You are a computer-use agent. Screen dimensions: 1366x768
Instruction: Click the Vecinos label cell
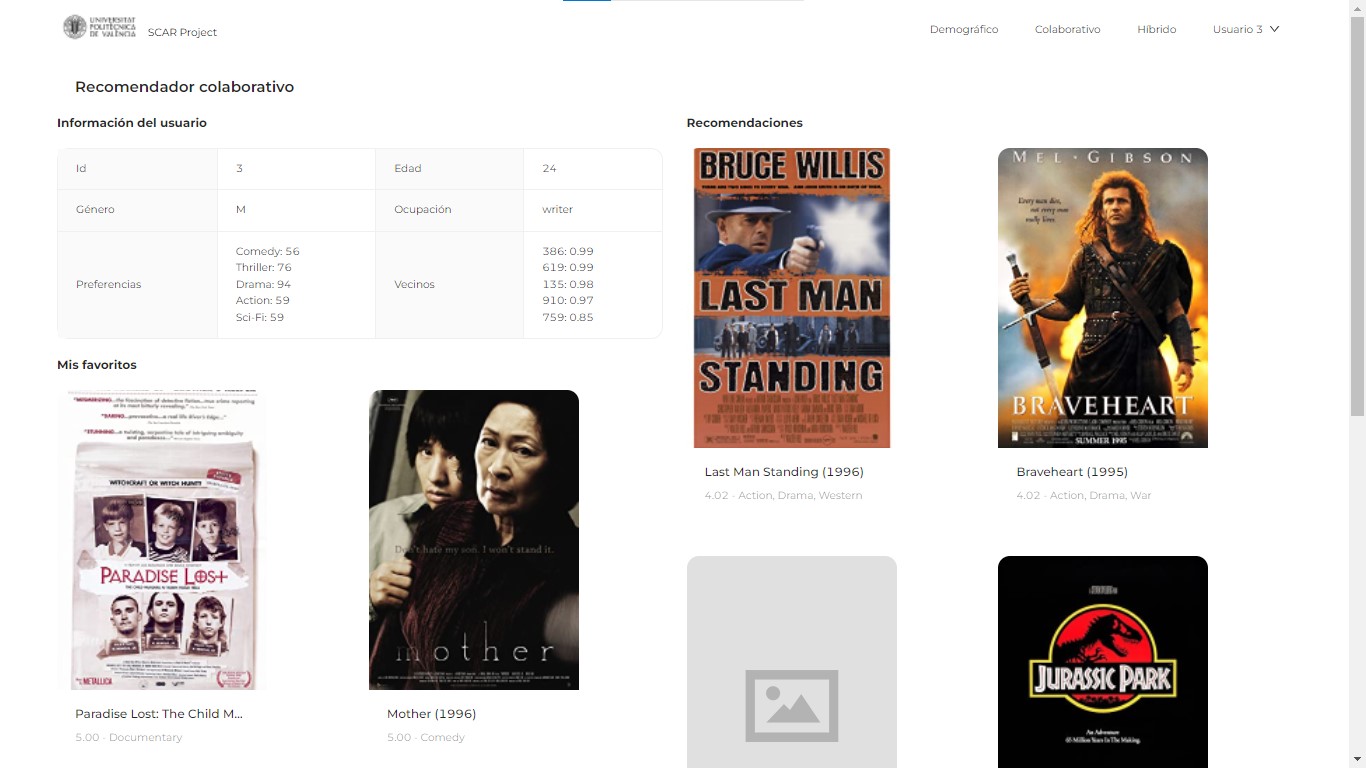pyautogui.click(x=449, y=285)
